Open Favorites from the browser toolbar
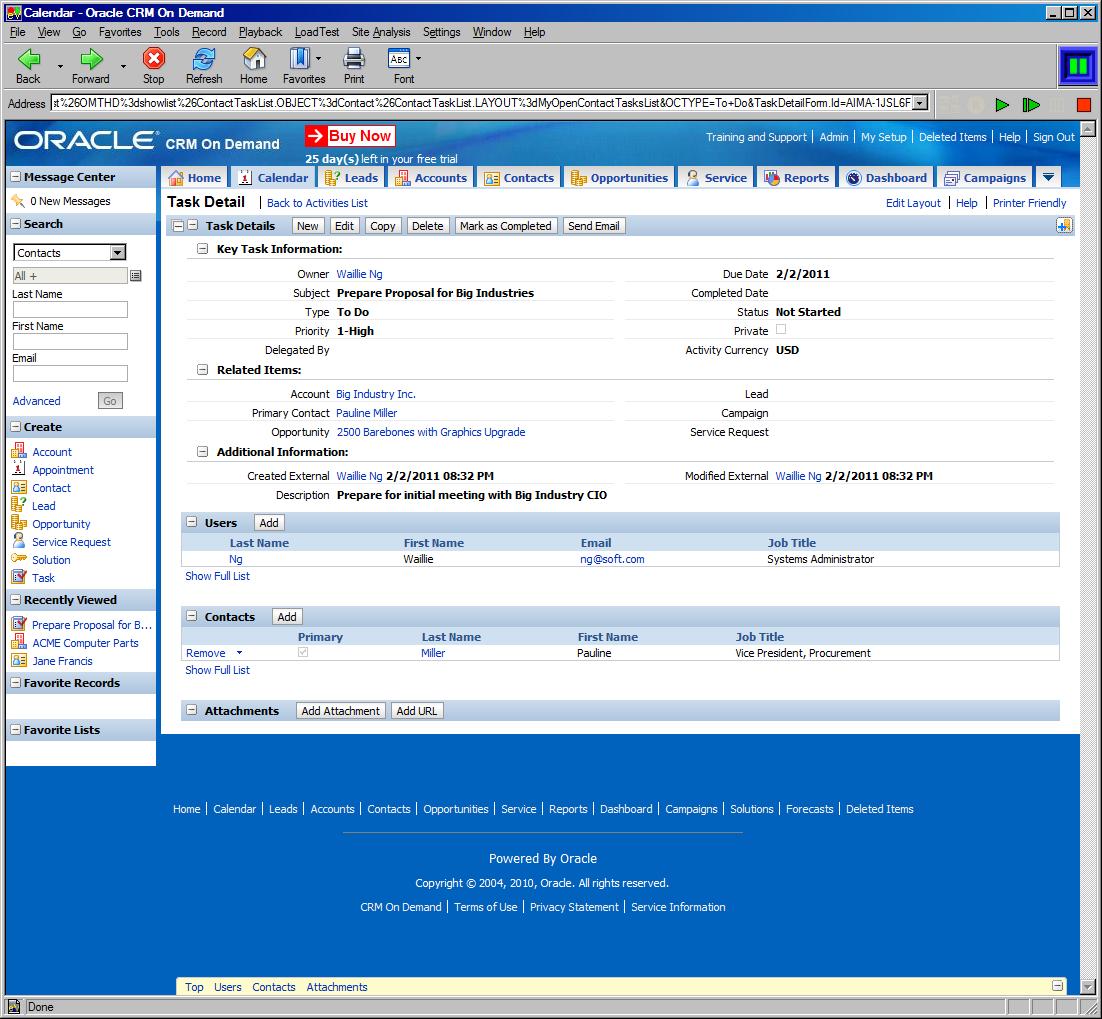This screenshot has width=1102, height=1019. click(300, 58)
